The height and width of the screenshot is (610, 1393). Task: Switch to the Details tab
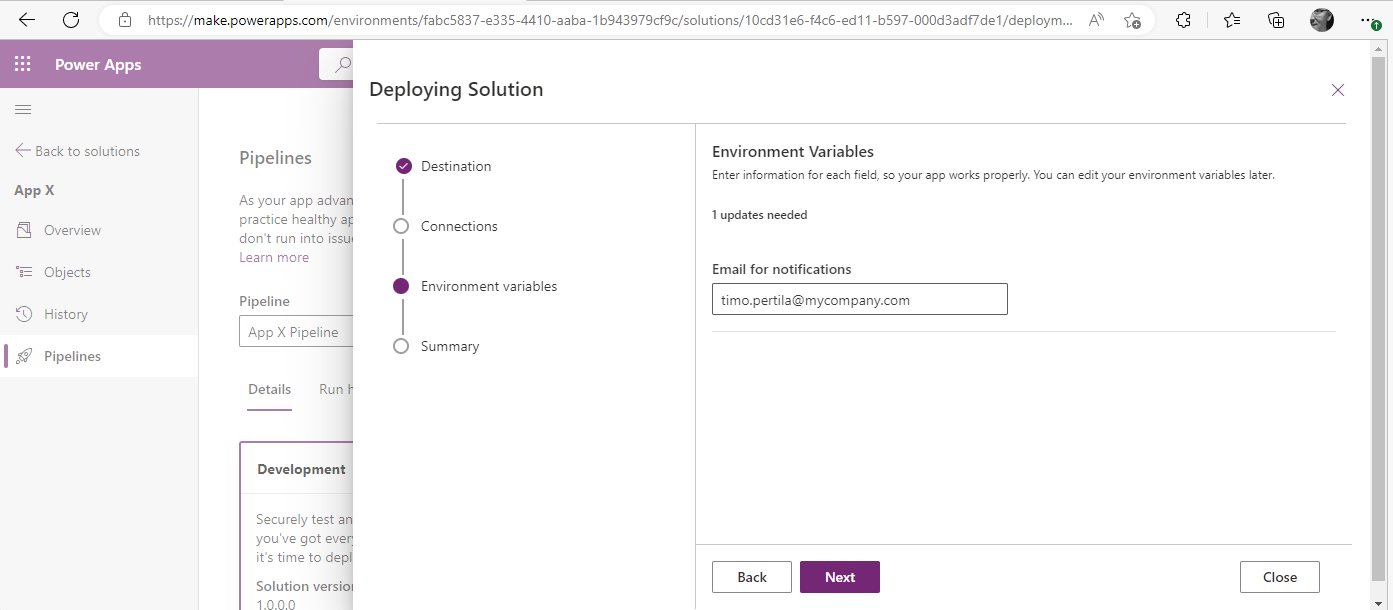pos(270,389)
